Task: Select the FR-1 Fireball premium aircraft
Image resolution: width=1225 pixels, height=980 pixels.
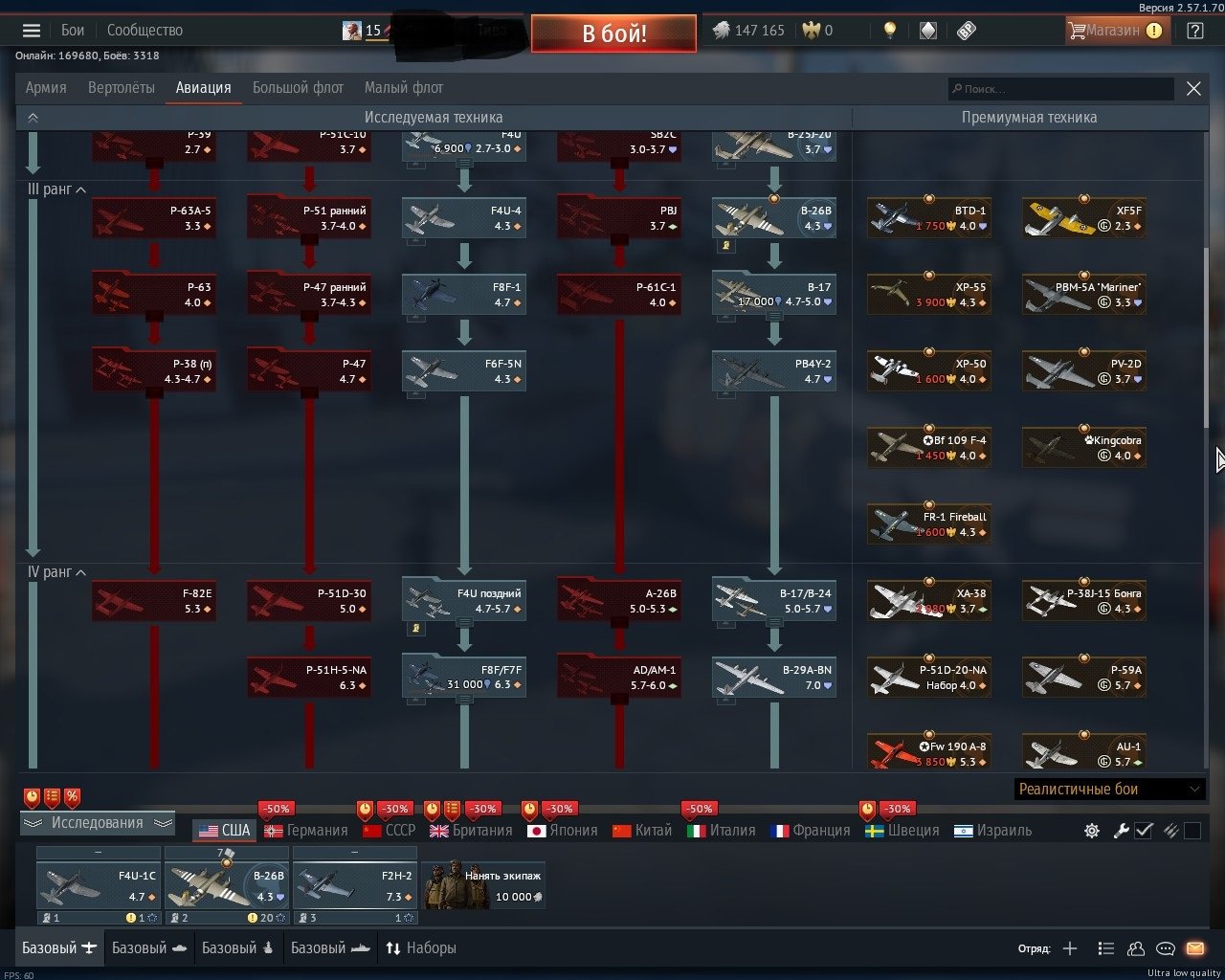Action: pos(929,524)
